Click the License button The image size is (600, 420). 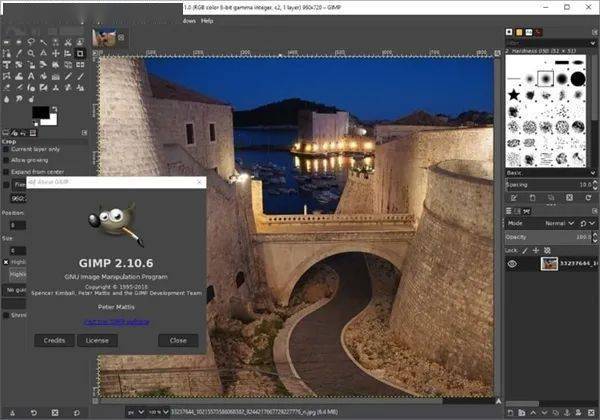(97, 340)
